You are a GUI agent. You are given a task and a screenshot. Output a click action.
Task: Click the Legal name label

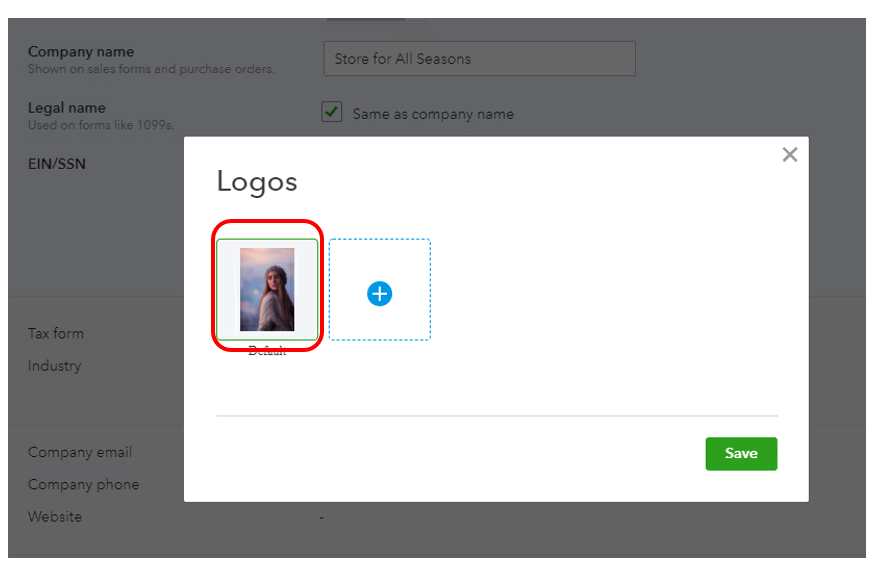67,107
